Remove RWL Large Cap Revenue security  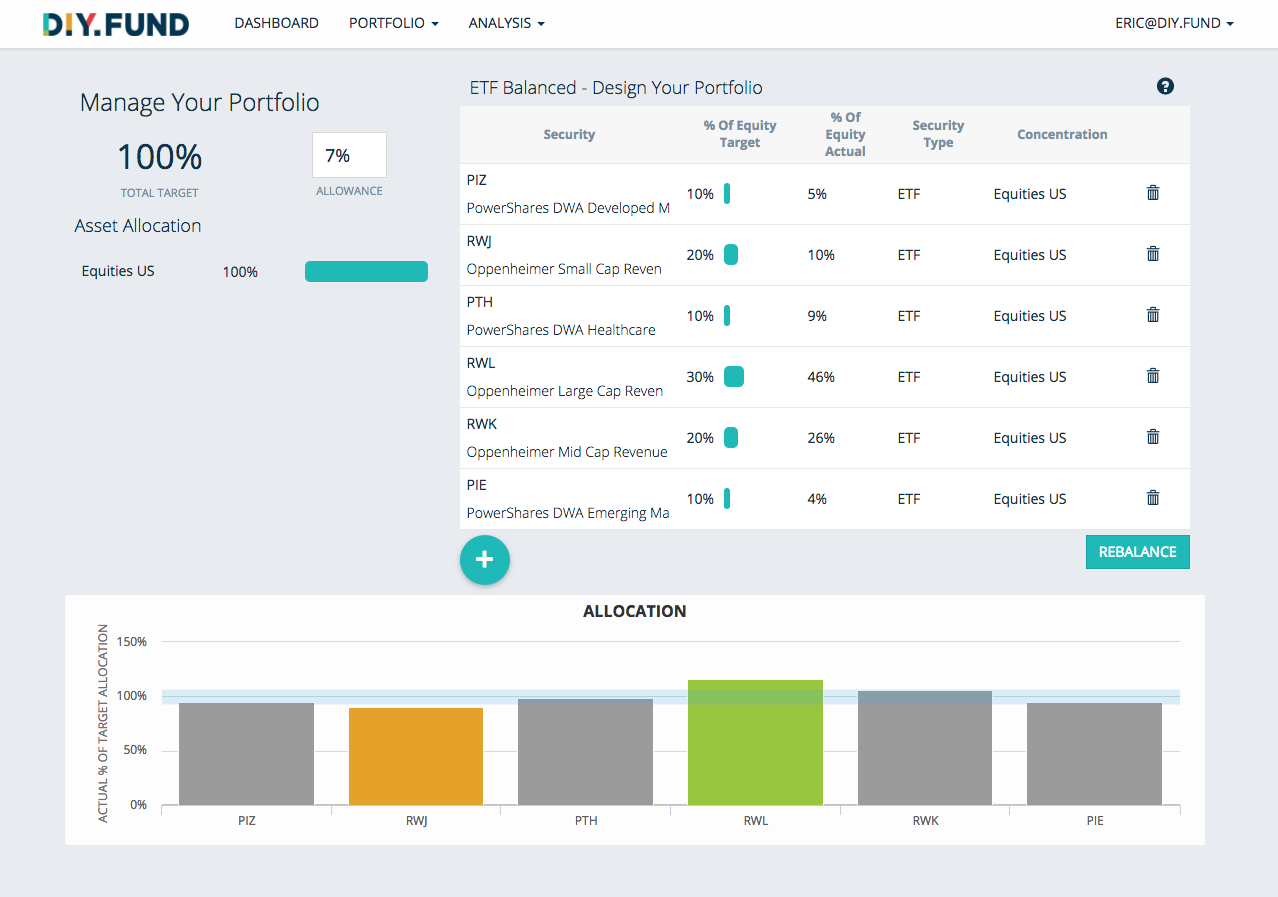click(1152, 376)
